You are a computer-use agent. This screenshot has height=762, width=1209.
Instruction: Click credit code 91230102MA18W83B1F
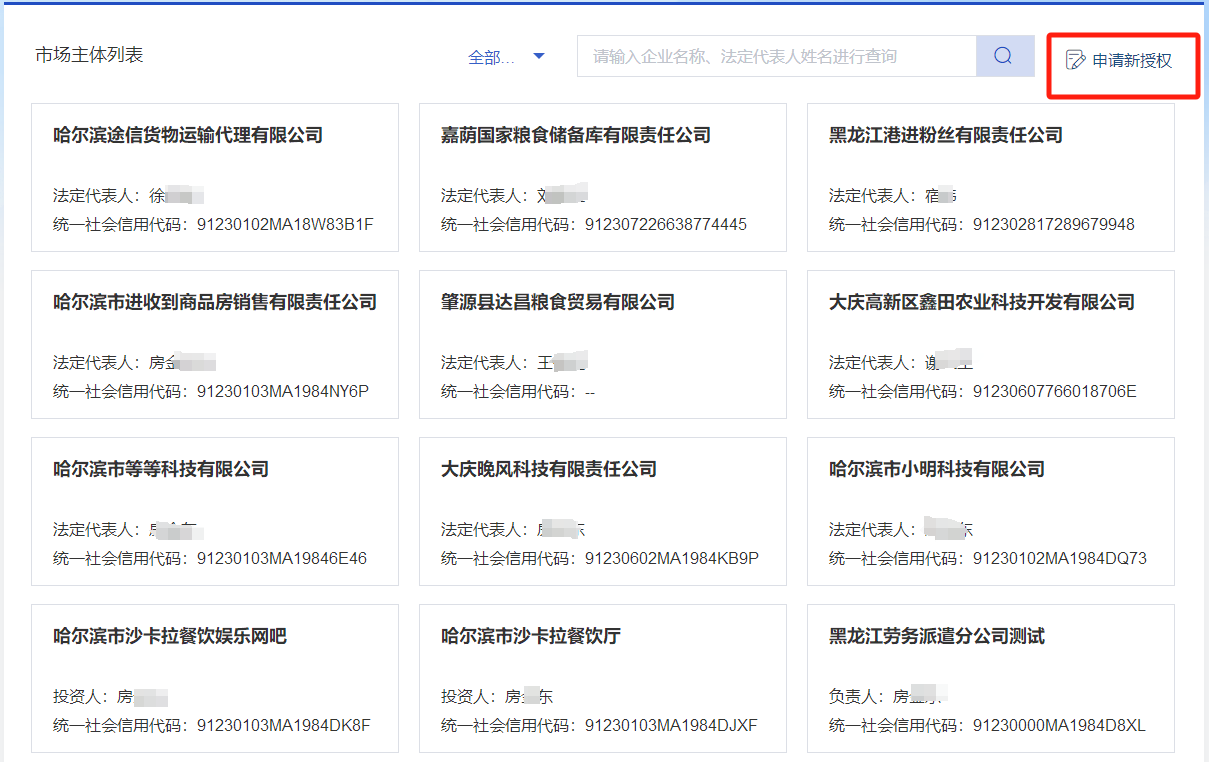pos(285,224)
